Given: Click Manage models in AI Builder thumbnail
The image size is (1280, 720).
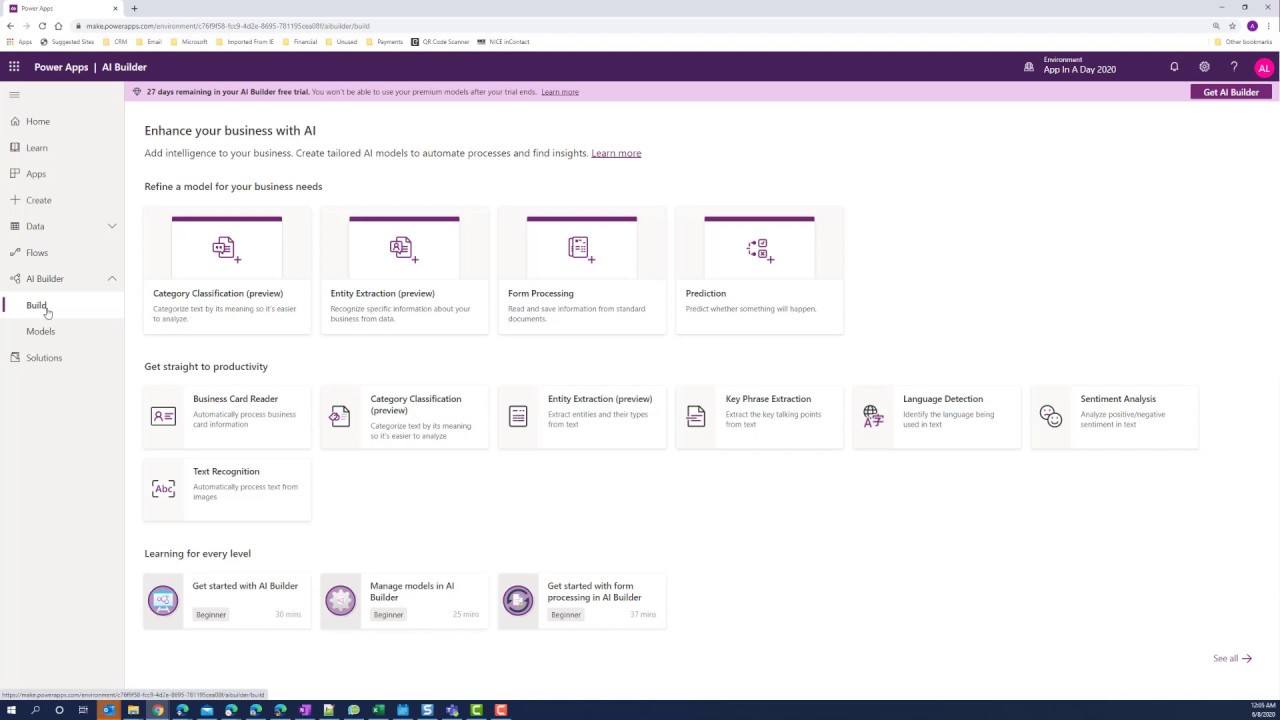Looking at the screenshot, I should [x=341, y=600].
